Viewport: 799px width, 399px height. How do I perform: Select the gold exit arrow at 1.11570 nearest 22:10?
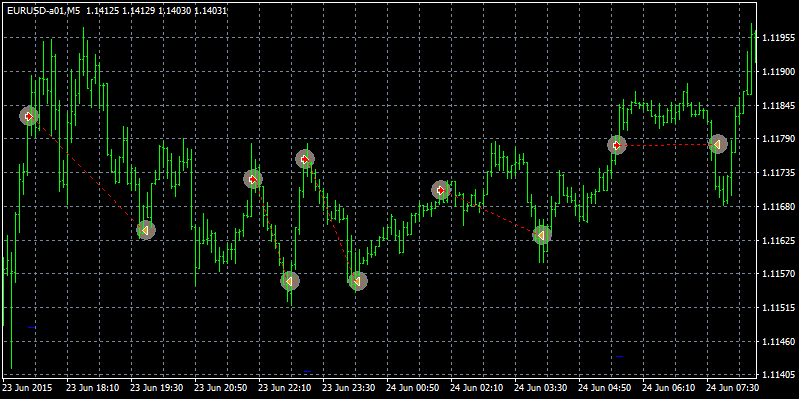(289, 281)
